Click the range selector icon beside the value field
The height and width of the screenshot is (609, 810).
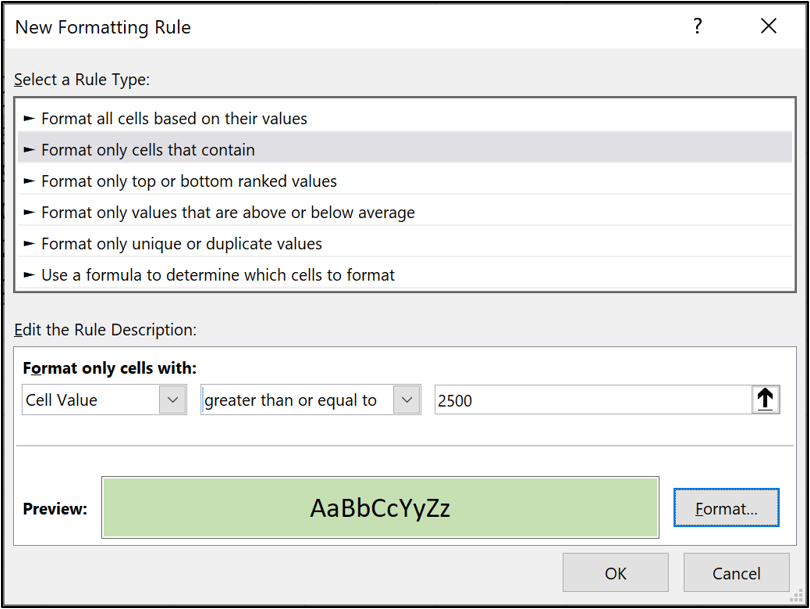(x=765, y=399)
